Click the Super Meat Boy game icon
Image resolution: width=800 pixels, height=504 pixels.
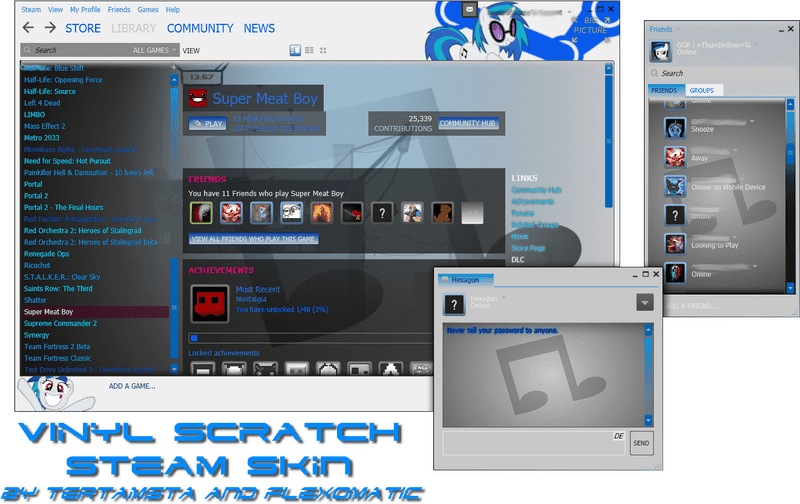click(198, 98)
